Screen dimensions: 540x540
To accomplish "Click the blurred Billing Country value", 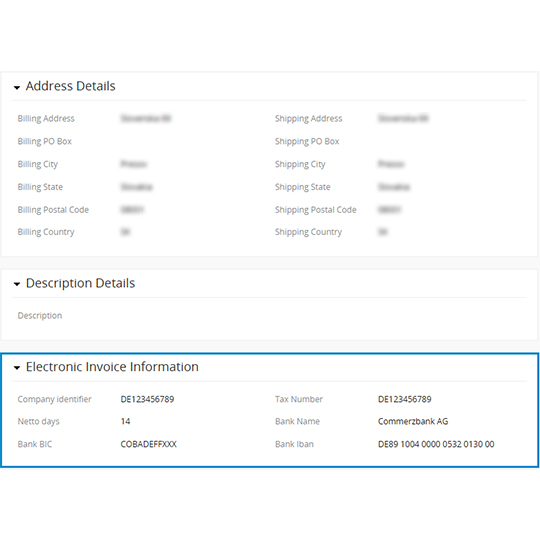I will tap(125, 232).
